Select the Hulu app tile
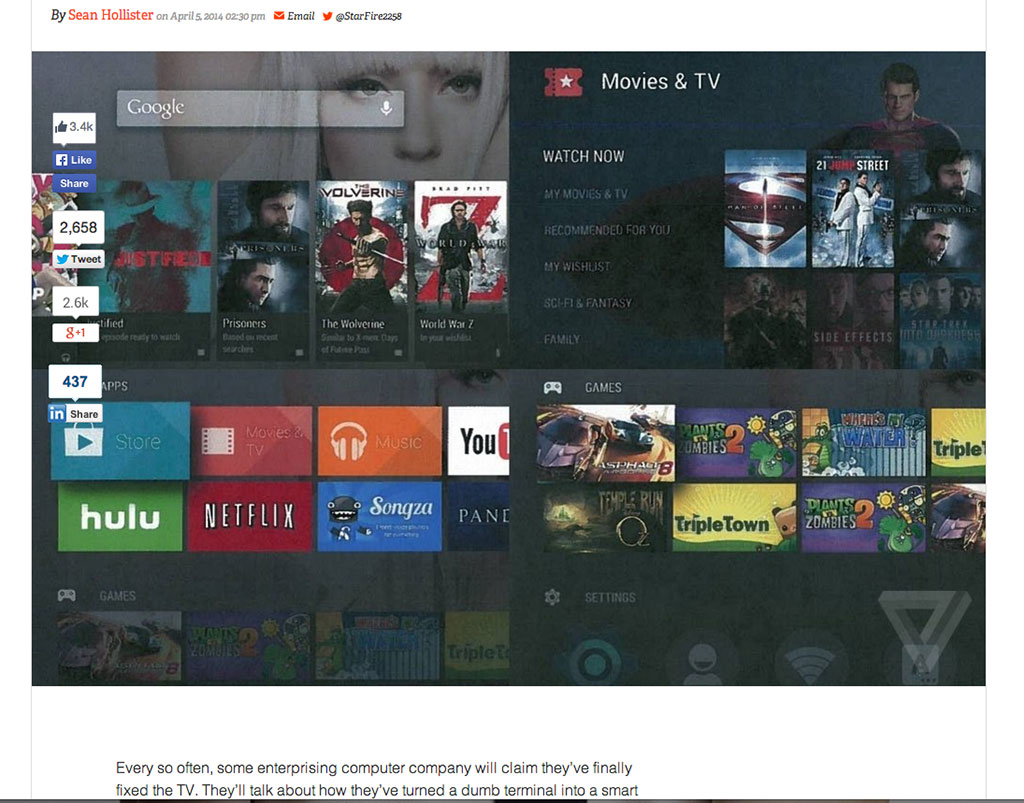This screenshot has height=803, width=1024. [120, 517]
